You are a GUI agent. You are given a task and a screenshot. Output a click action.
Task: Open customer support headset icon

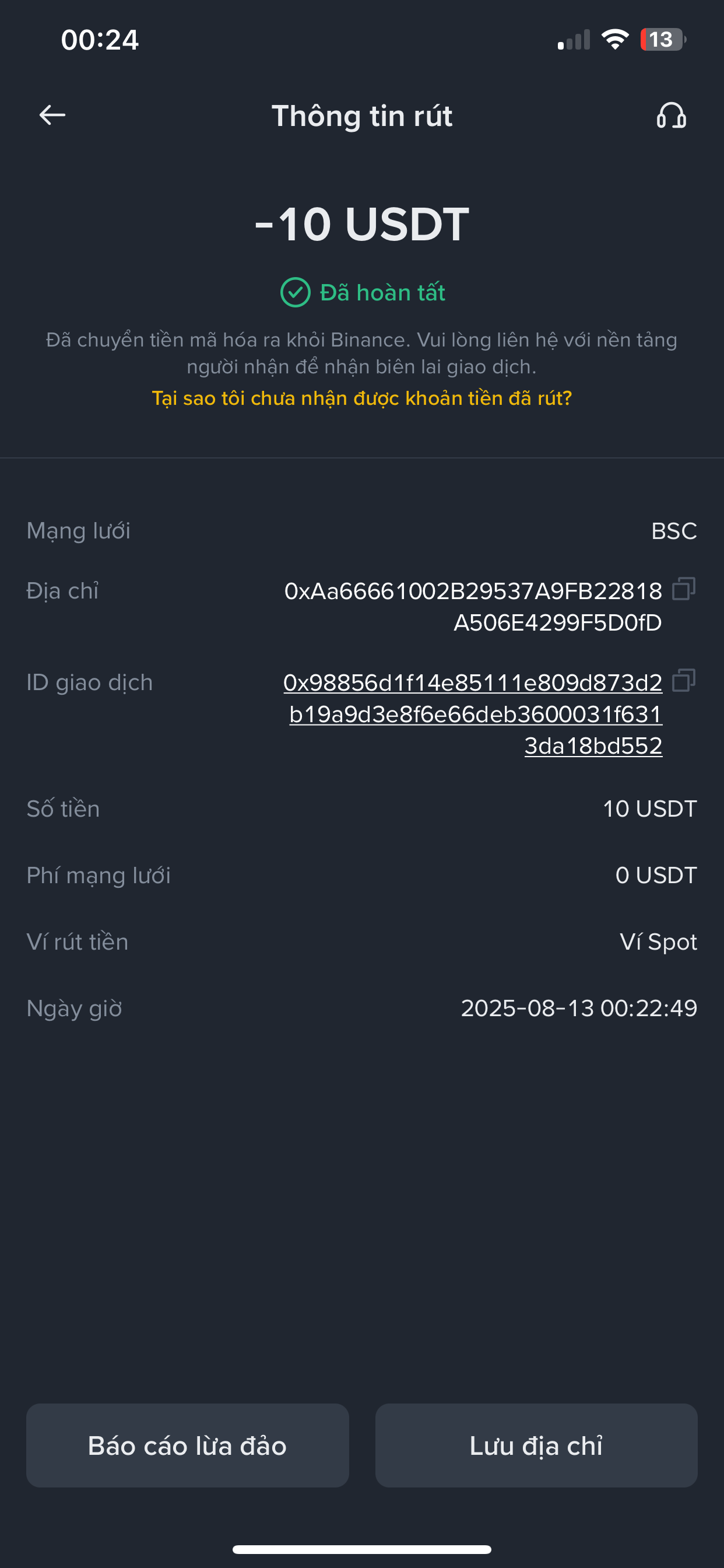(671, 115)
